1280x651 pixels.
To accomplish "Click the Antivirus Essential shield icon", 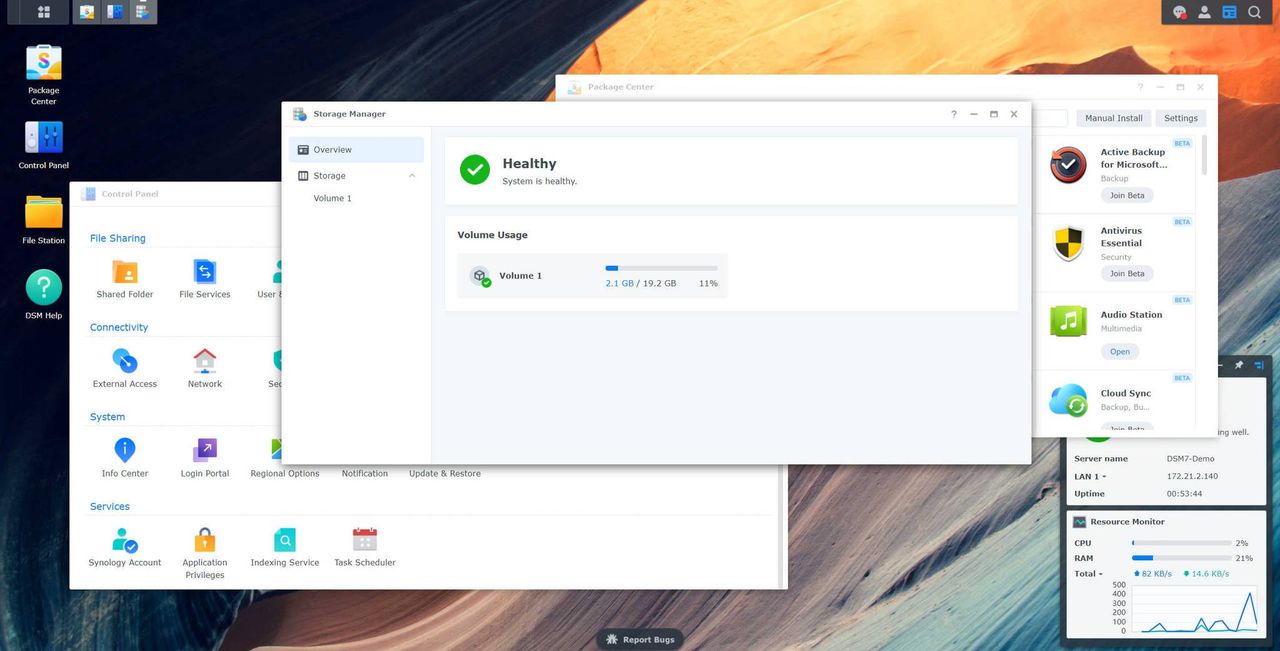I will tap(1068, 243).
